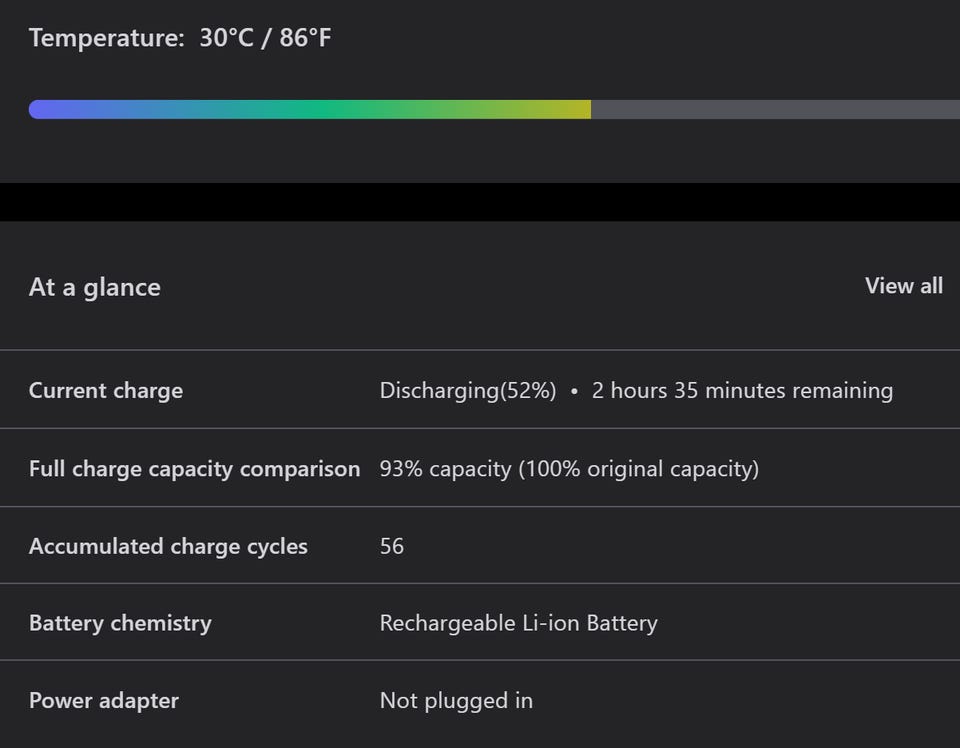Click the 93% capacity value

click(x=445, y=468)
